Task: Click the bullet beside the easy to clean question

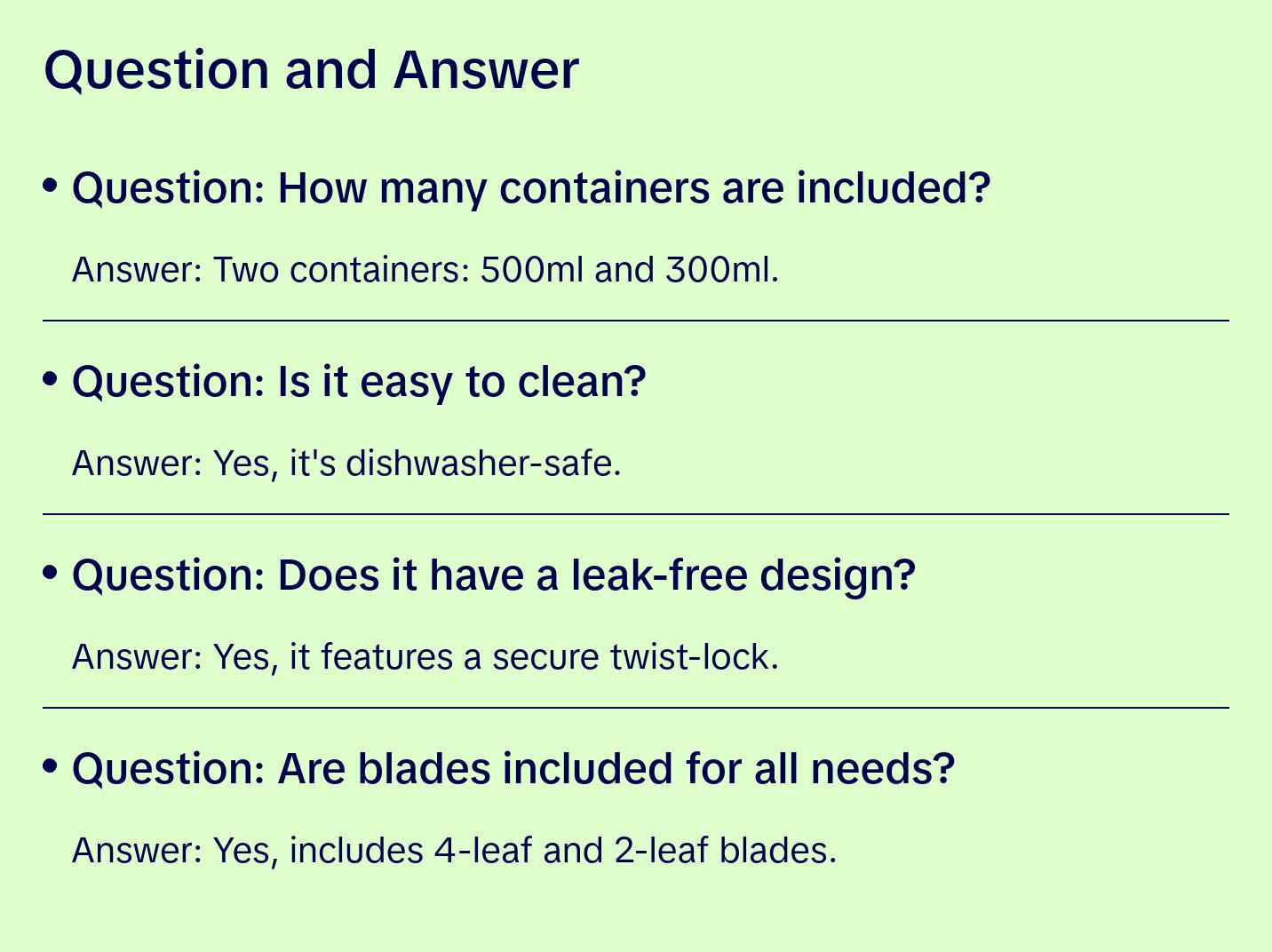Action: pos(51,378)
